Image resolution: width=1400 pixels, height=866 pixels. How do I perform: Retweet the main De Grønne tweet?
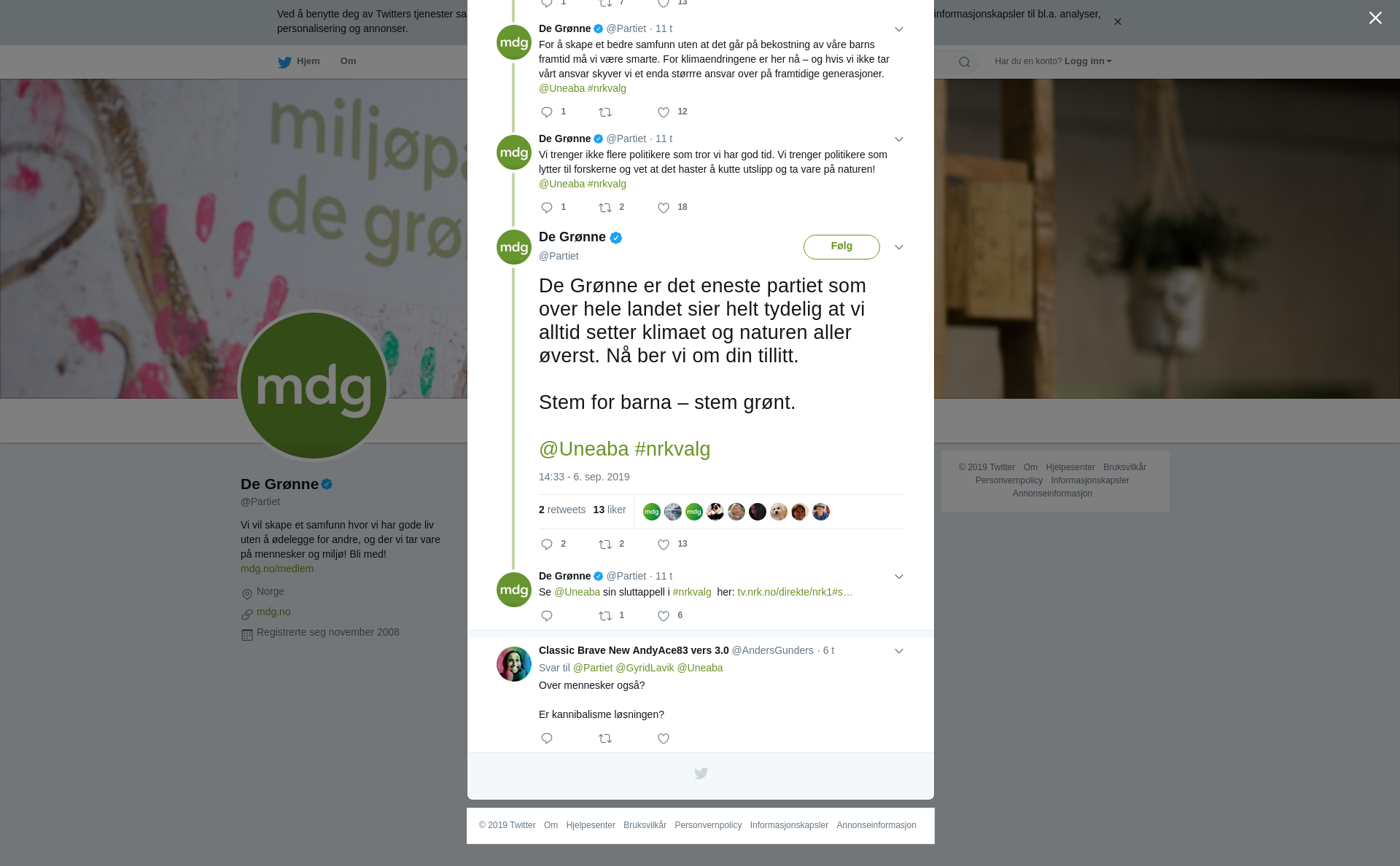605,545
